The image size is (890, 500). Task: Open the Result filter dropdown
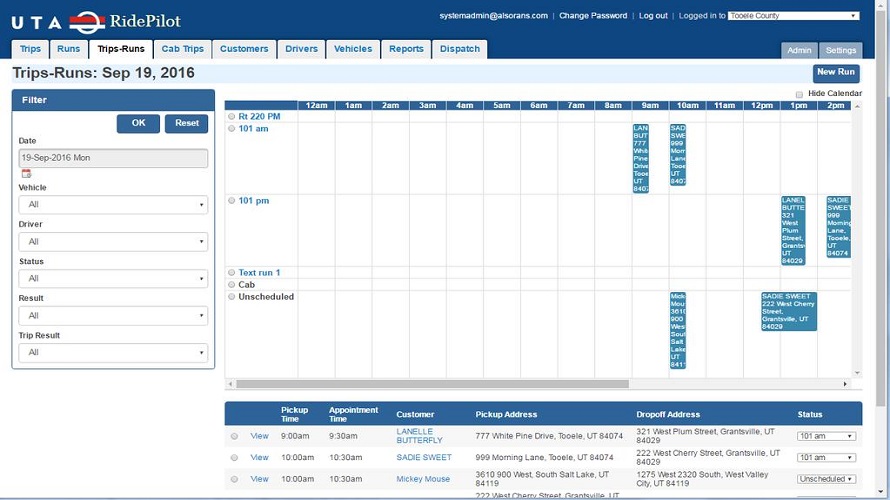(113, 316)
